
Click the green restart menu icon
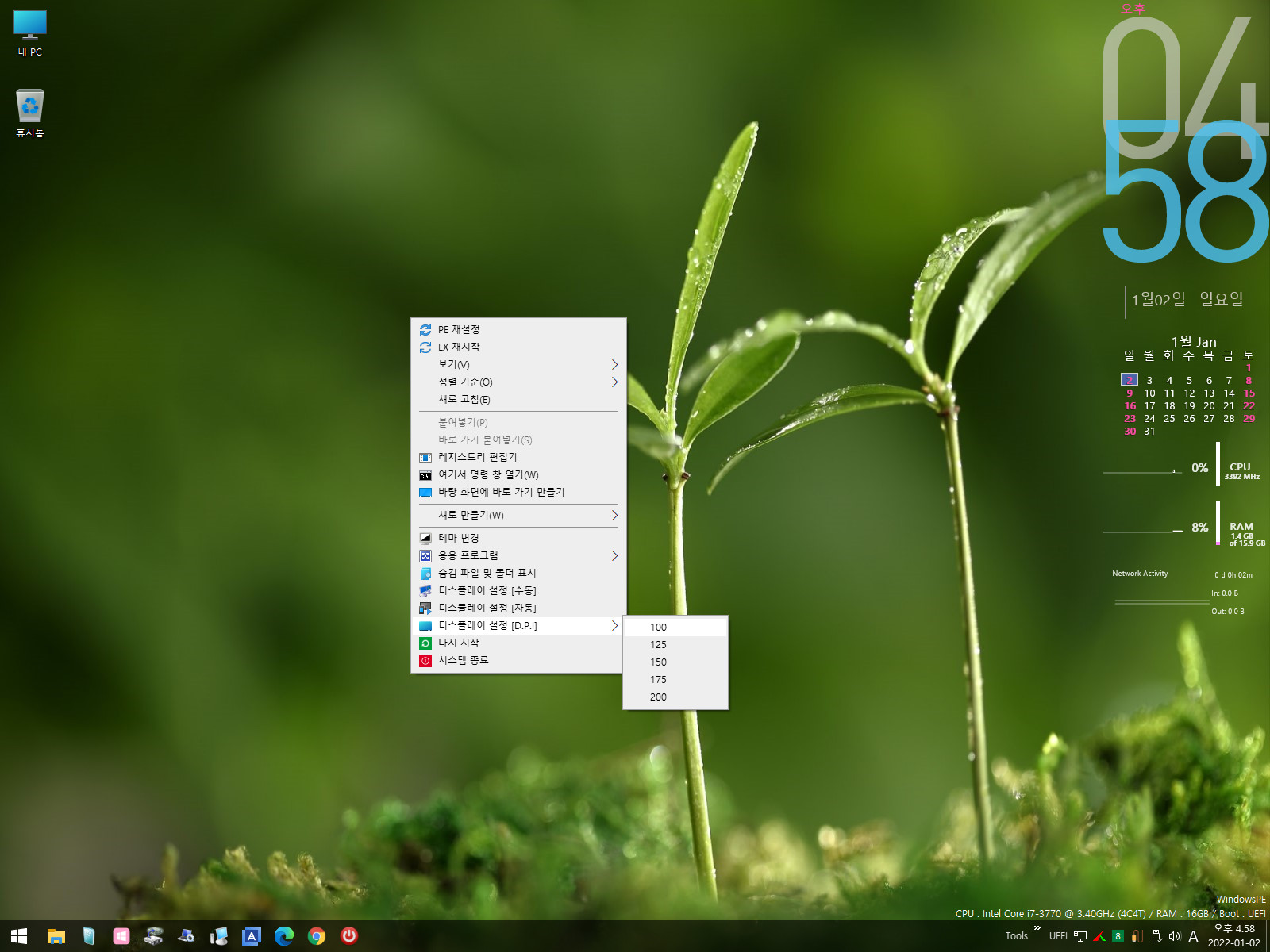[x=425, y=643]
